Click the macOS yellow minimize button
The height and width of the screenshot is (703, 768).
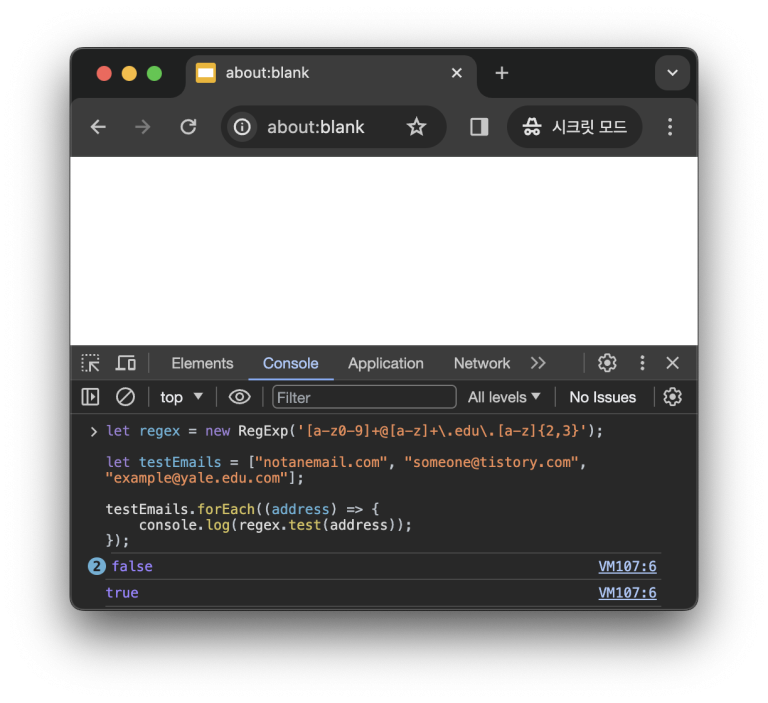(x=129, y=73)
